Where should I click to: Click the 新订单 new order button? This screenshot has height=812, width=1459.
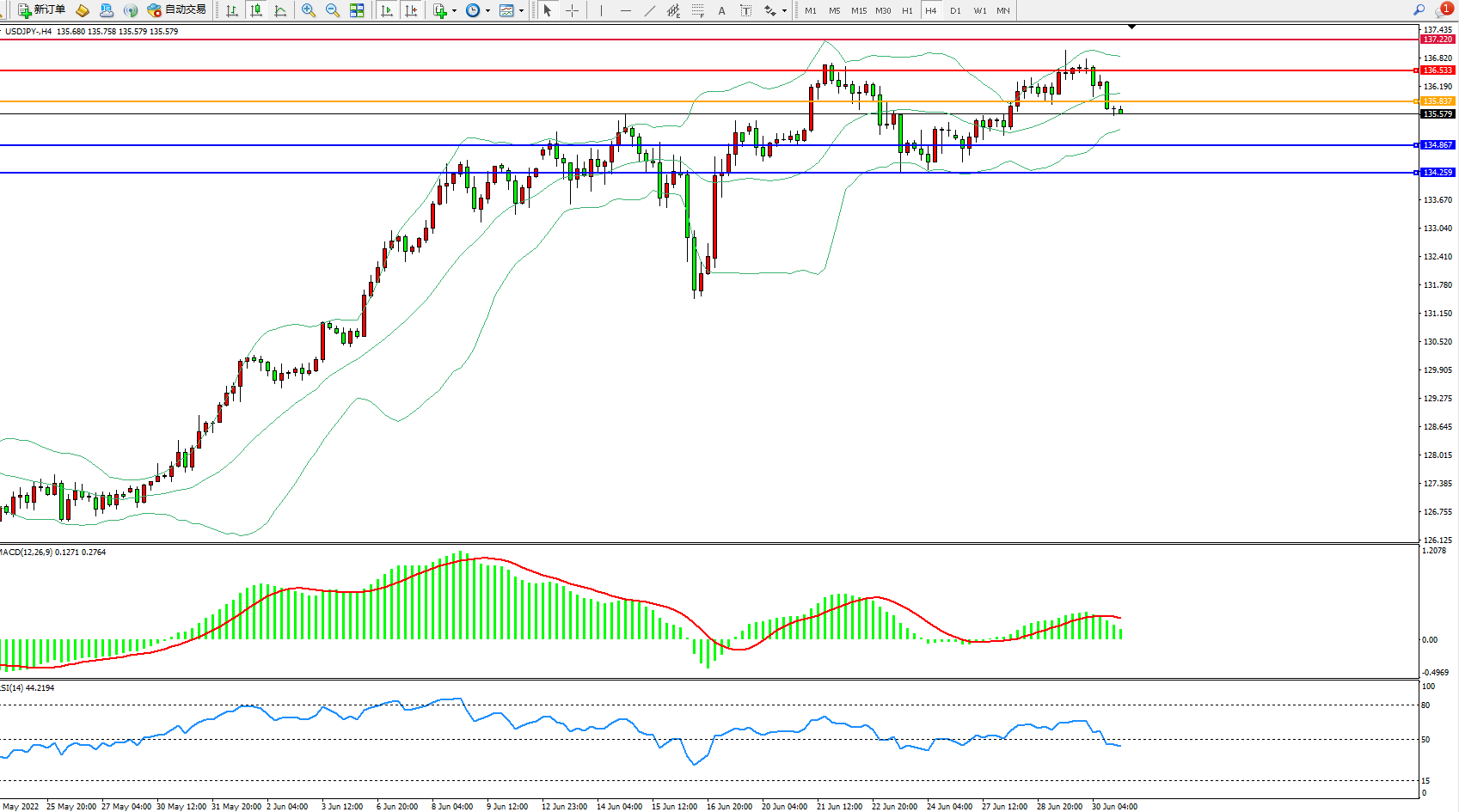click(41, 10)
